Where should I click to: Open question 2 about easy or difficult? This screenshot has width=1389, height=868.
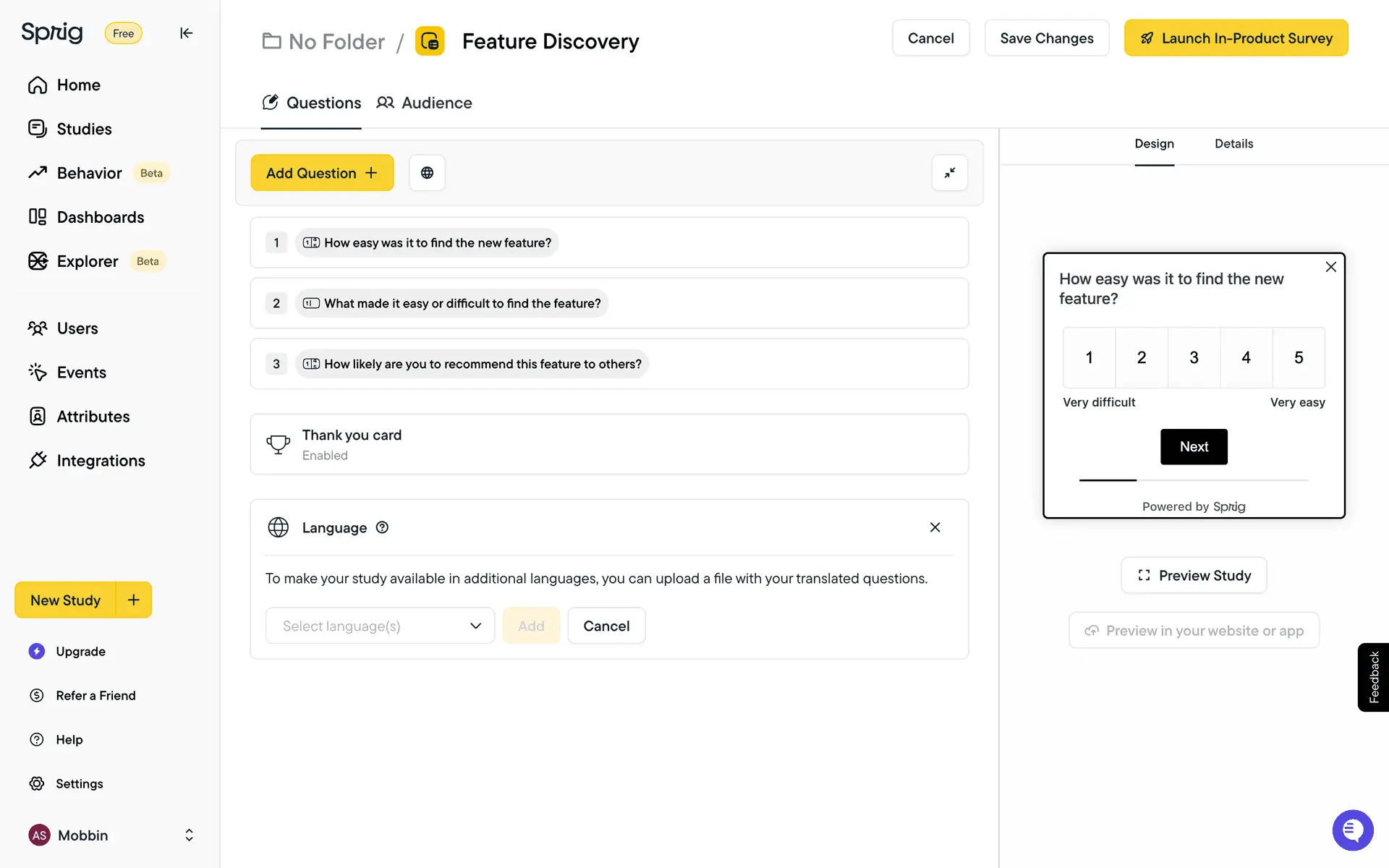pos(462,303)
